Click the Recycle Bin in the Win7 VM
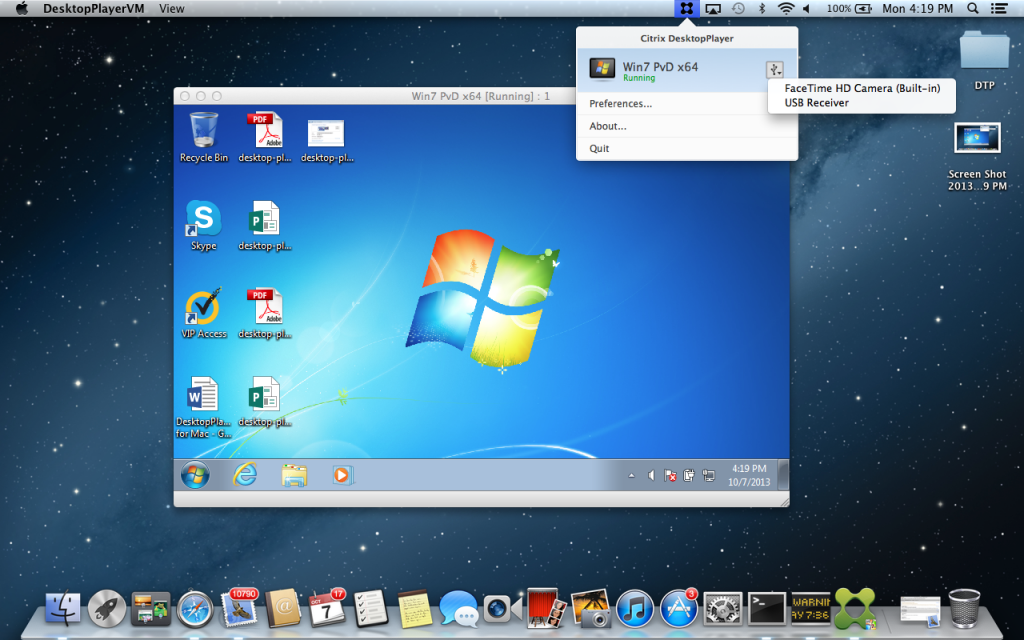This screenshot has width=1024, height=640. point(204,136)
